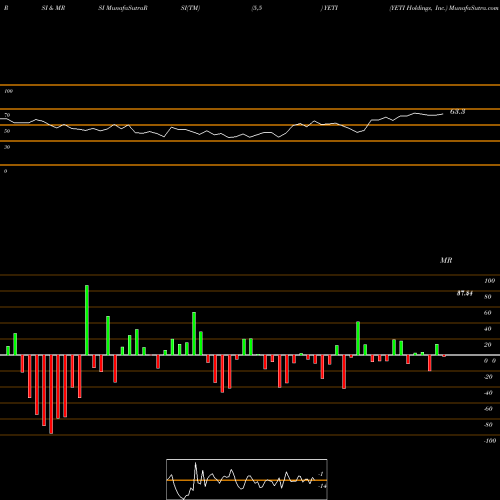500x500 pixels.
Task: Select the 87.84 value in MR panel
Action: pos(465,293)
